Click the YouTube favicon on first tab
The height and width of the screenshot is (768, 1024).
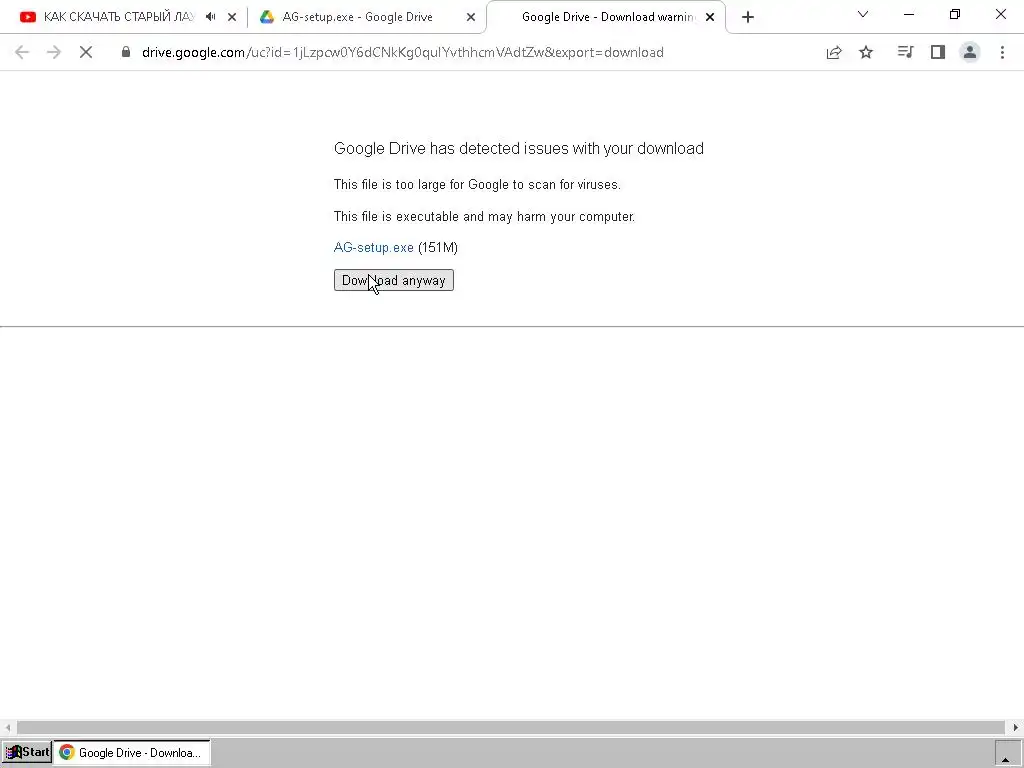(27, 18)
